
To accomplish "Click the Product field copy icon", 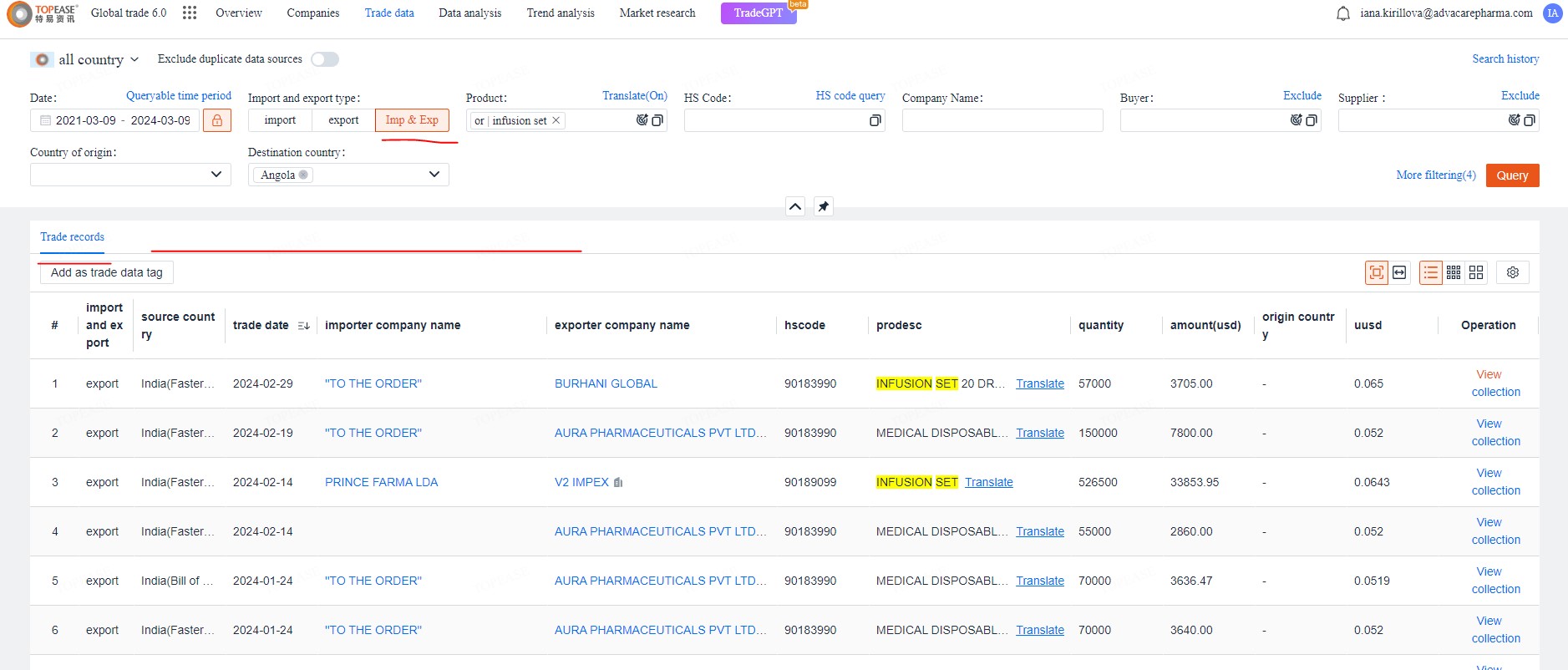I will point(657,120).
